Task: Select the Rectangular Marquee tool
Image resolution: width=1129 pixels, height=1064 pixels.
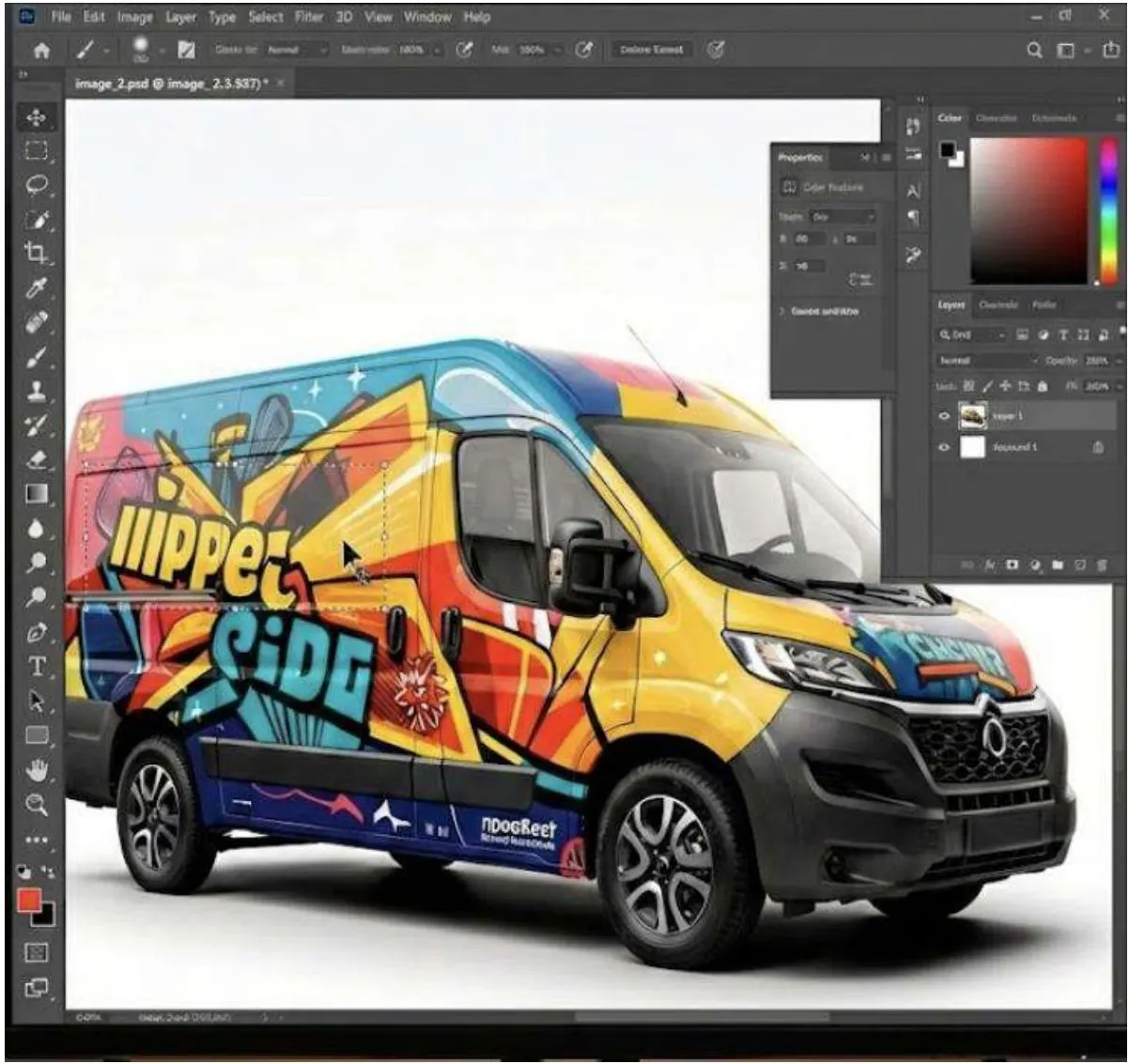Action: pos(37,151)
